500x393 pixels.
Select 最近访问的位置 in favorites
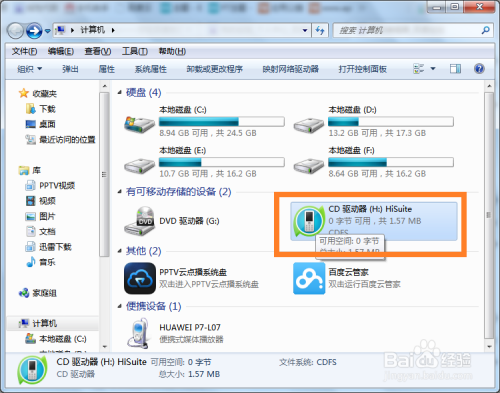(67, 140)
